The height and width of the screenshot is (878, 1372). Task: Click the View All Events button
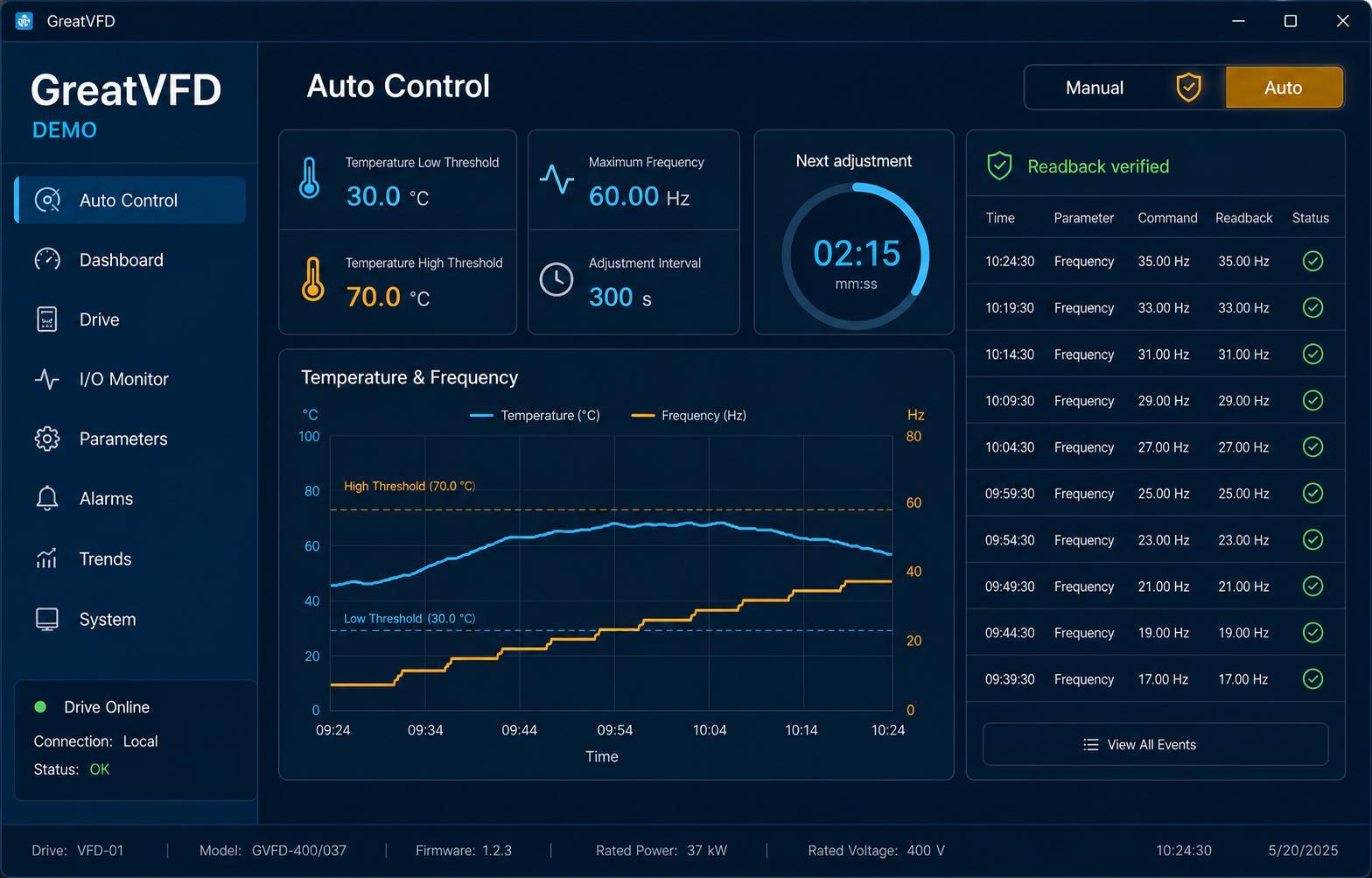[x=1155, y=744]
